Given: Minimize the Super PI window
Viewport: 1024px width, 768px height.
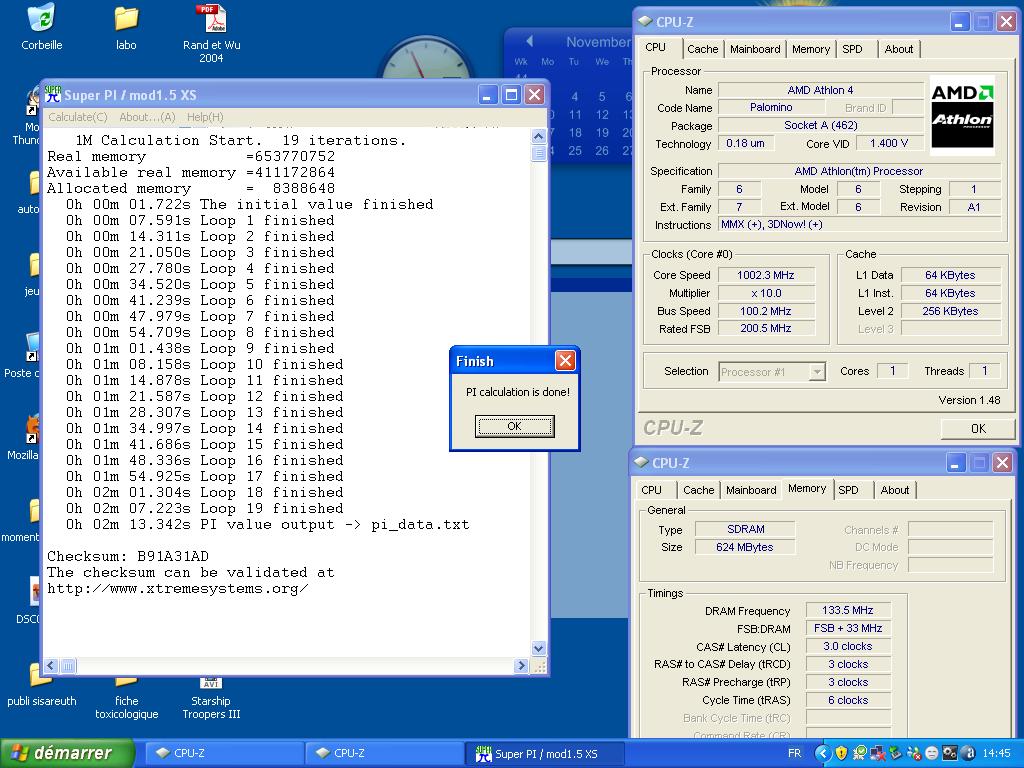Looking at the screenshot, I should click(487, 95).
